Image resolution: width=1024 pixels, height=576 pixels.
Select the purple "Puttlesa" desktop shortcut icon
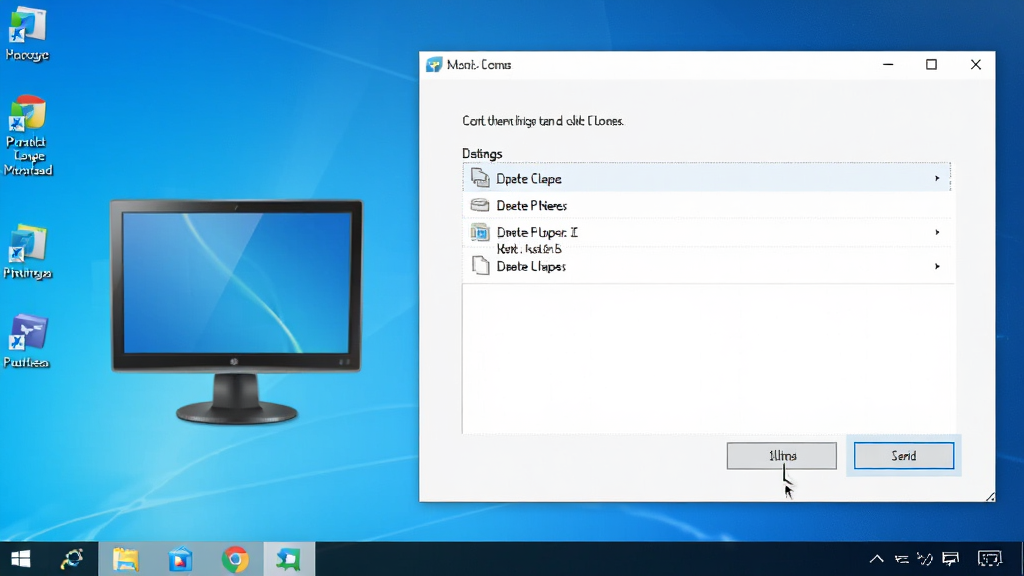click(x=27, y=333)
